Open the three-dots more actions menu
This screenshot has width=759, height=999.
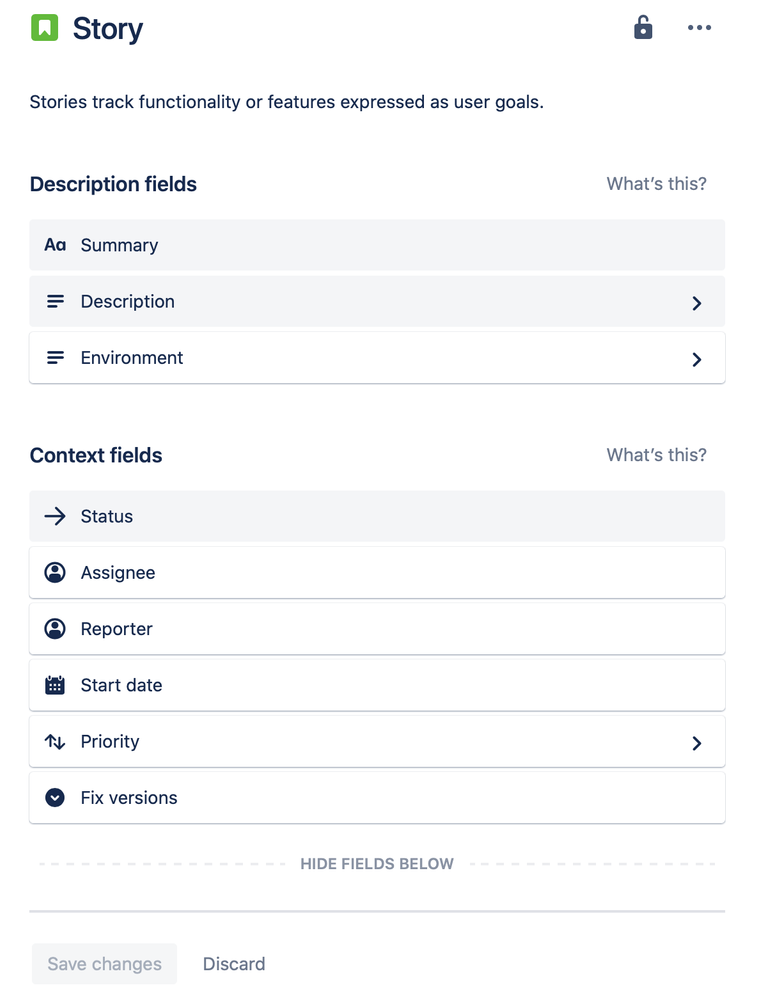[699, 27]
